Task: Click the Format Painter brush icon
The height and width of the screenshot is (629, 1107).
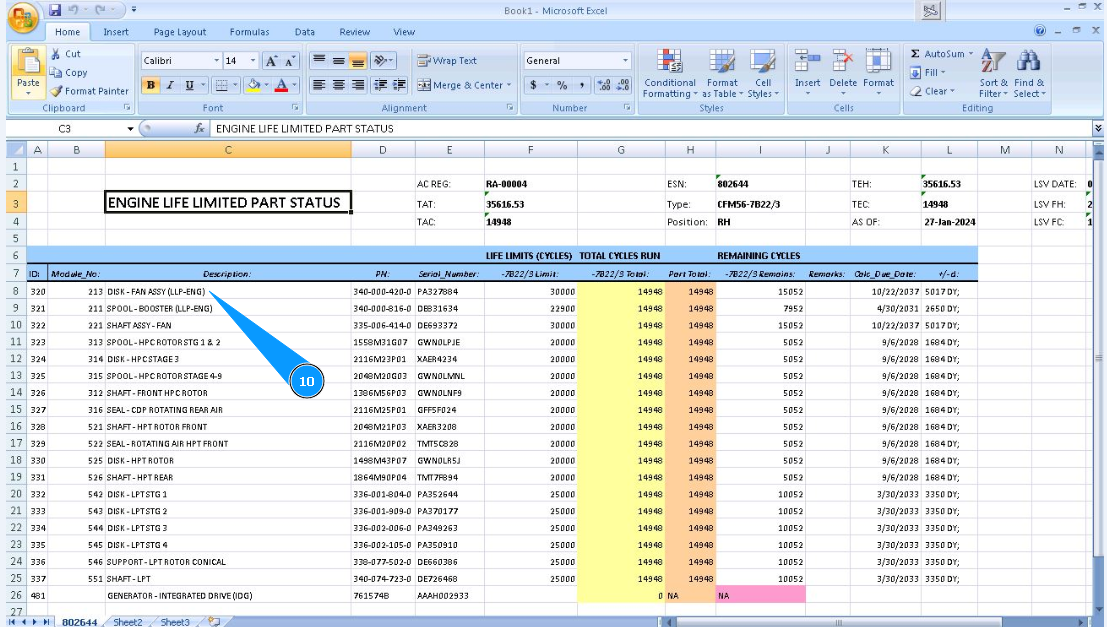Action: [x=57, y=91]
